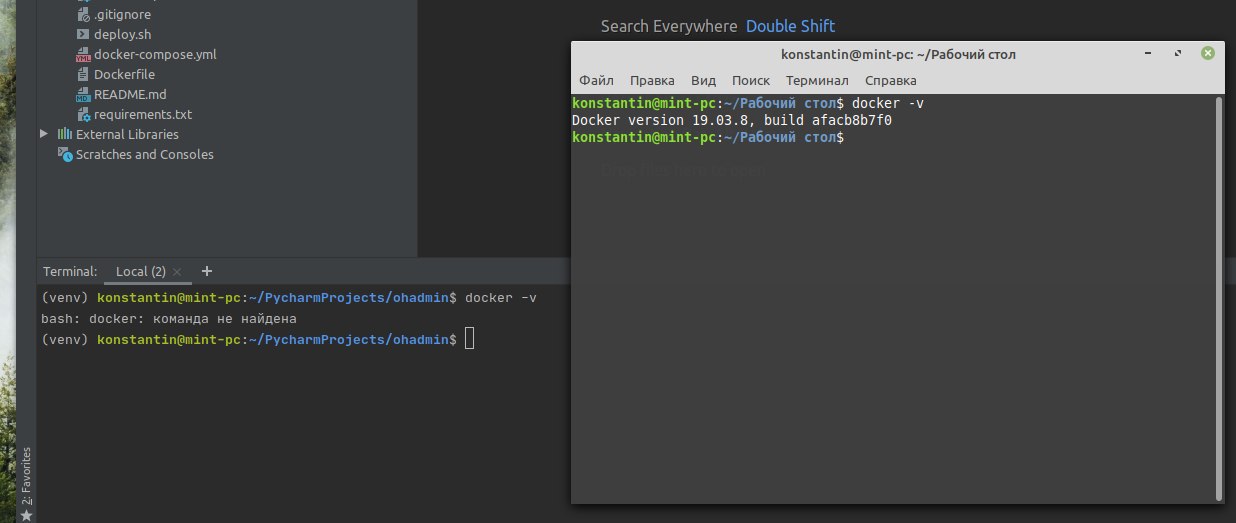Image resolution: width=1236 pixels, height=523 pixels.
Task: Add a new terminal session tab
Action: (x=207, y=271)
